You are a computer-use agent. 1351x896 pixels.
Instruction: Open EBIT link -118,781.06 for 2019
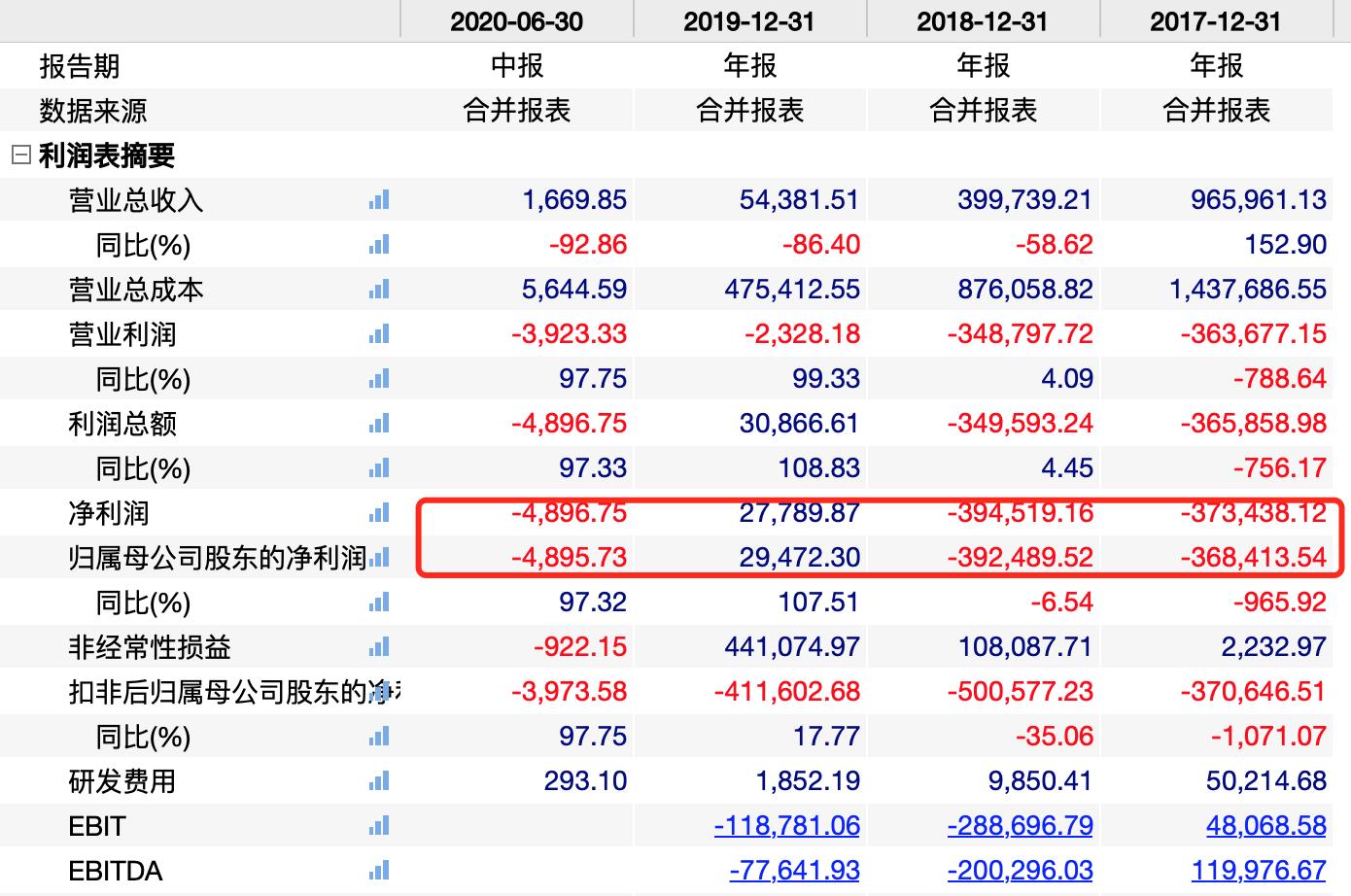click(787, 826)
